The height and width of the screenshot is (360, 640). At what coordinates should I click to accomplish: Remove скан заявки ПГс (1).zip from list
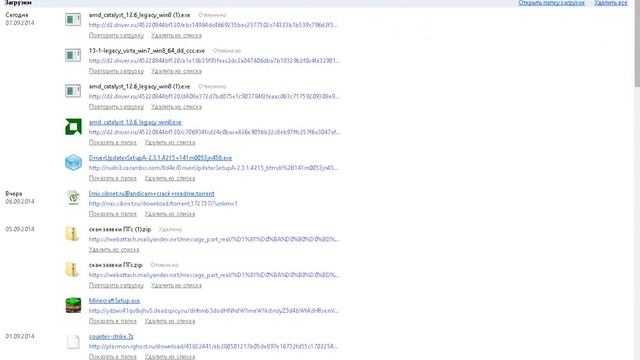point(114,249)
